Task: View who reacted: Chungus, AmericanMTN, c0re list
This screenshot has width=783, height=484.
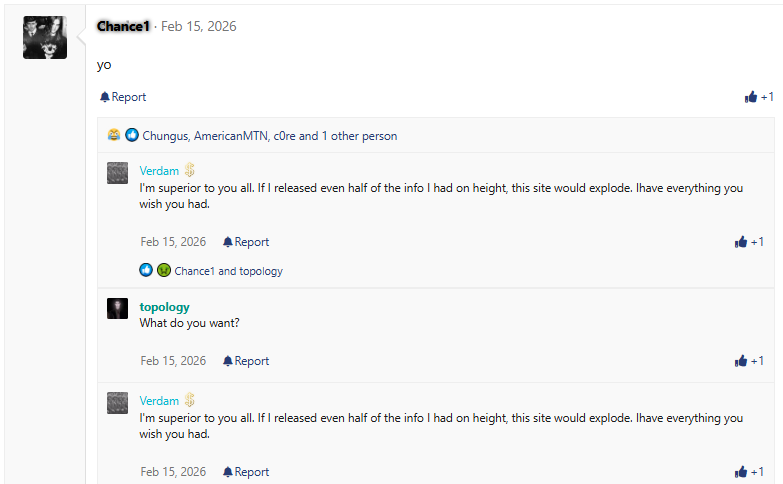Action: pyautogui.click(x=269, y=136)
